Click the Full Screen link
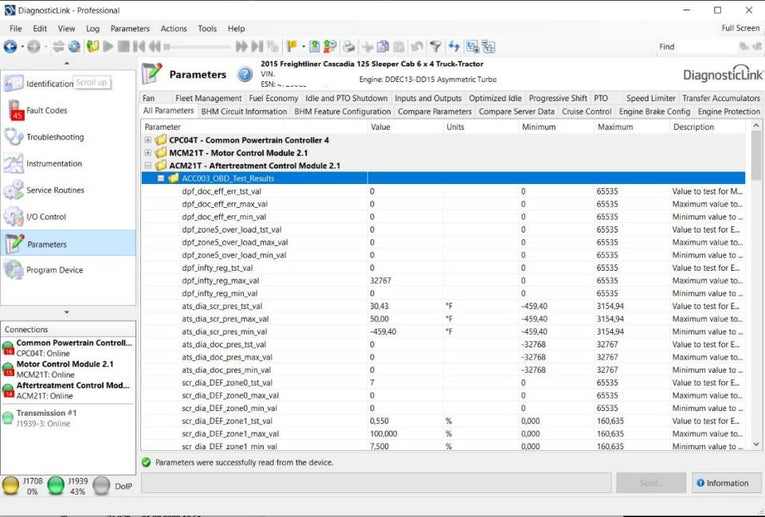 point(740,29)
